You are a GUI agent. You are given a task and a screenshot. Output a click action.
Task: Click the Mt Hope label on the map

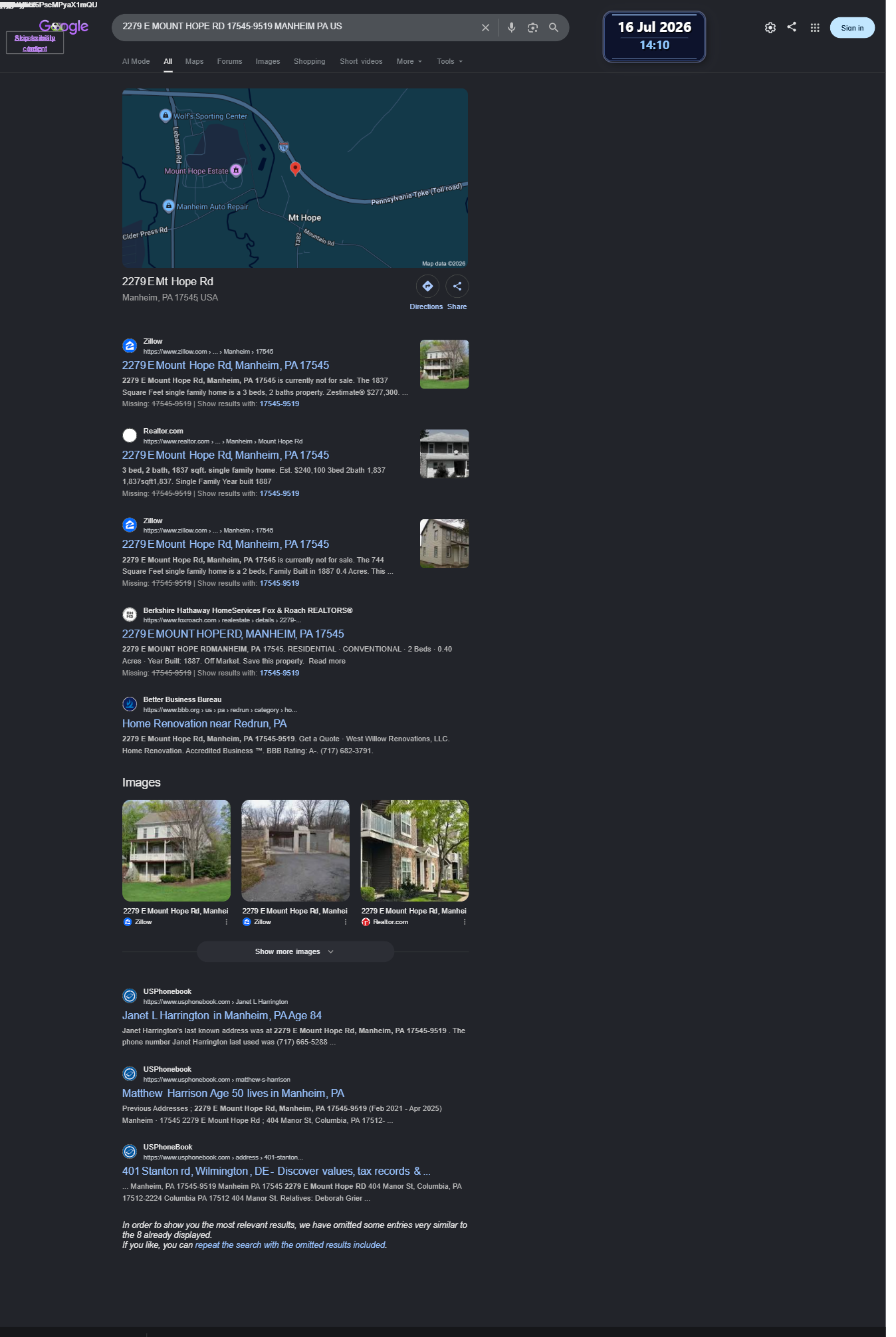click(x=304, y=218)
